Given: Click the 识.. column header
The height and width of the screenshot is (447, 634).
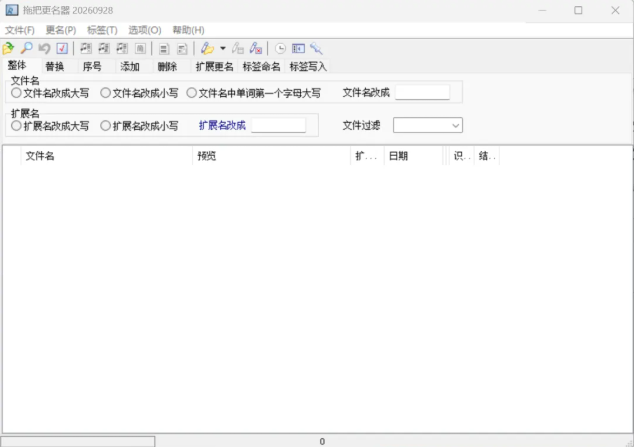Looking at the screenshot, I should click(x=462, y=156).
